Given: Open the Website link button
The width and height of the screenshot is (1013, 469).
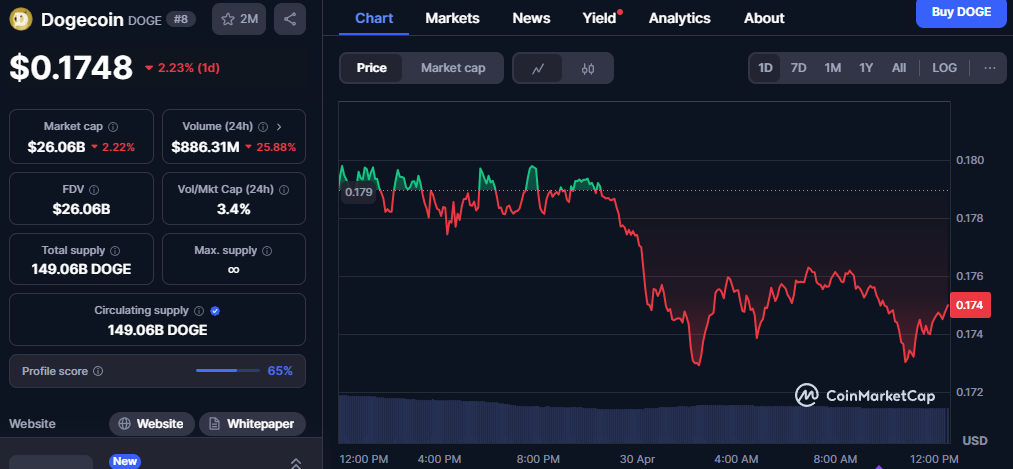Looking at the screenshot, I should 152,424.
